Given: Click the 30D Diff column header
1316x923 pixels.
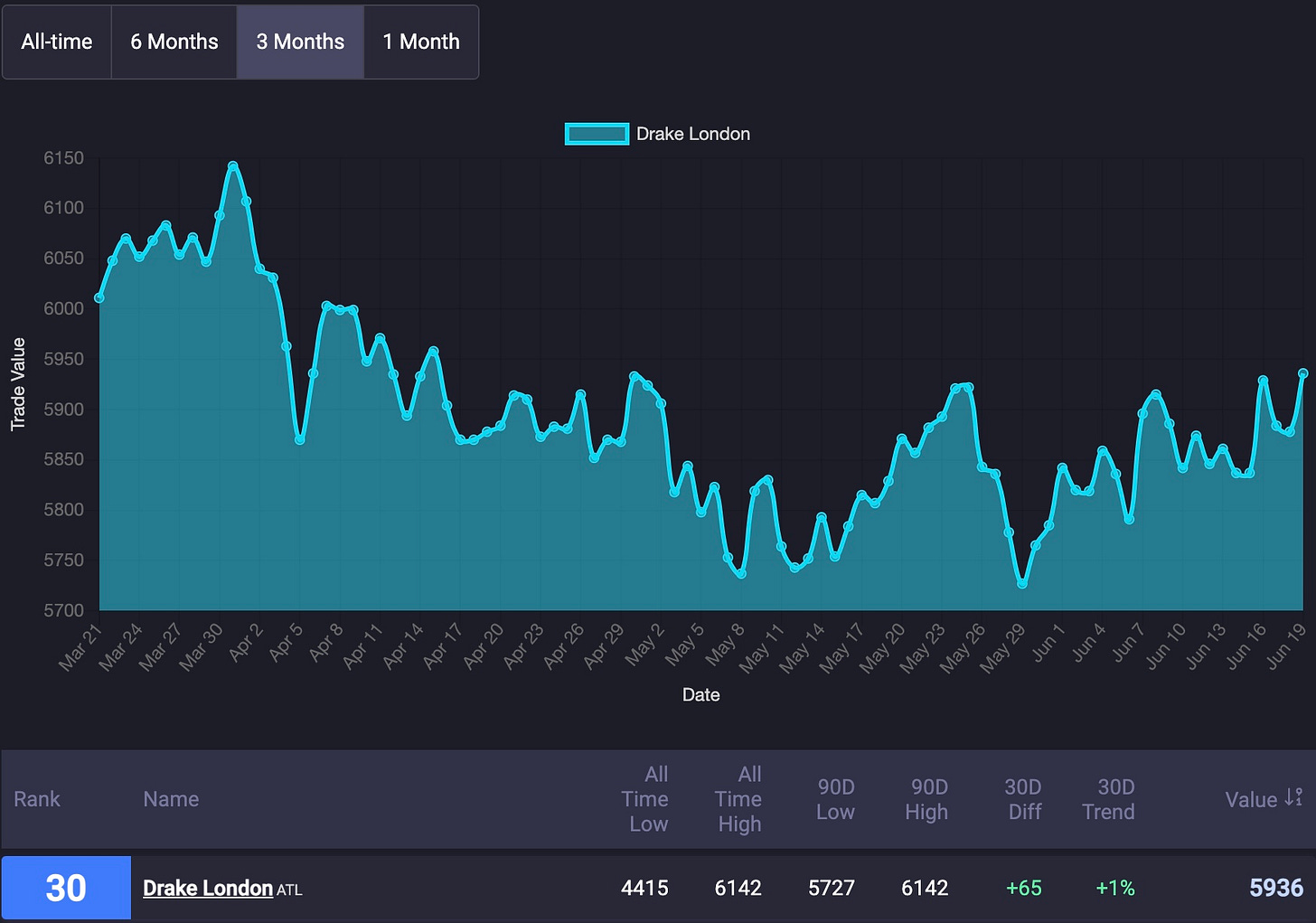Looking at the screenshot, I should tap(1024, 799).
